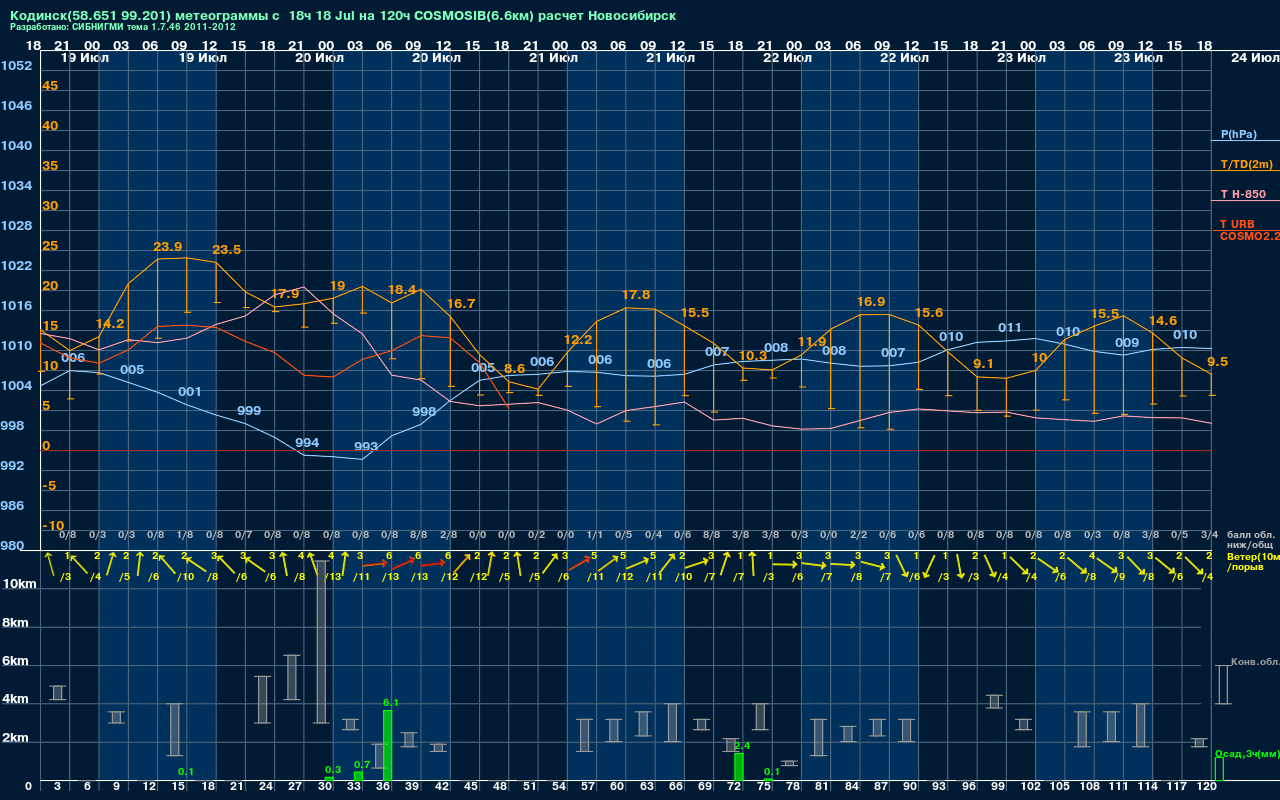Click the 0.7 precipitation amount label

[x=362, y=765]
